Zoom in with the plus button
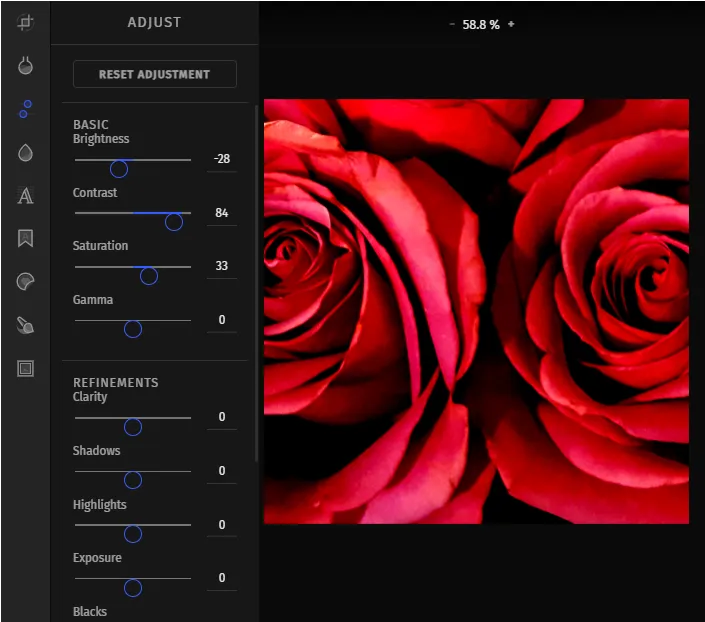 click(511, 24)
